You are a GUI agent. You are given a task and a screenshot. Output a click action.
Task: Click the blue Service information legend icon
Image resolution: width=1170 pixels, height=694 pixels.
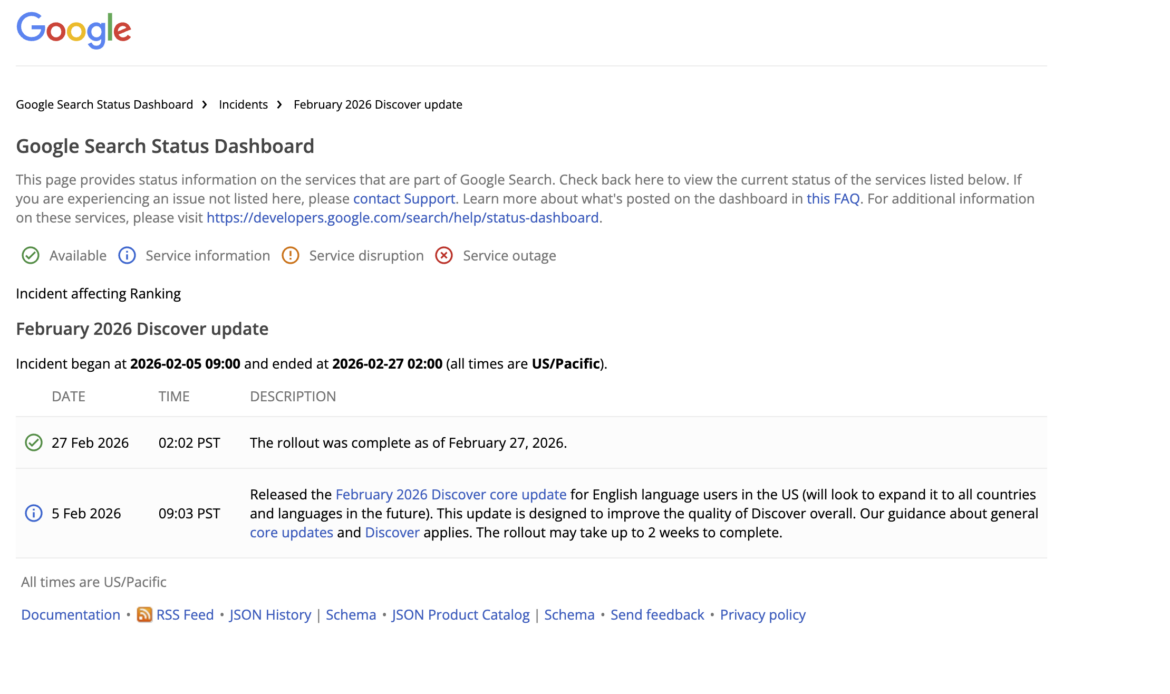pos(127,256)
